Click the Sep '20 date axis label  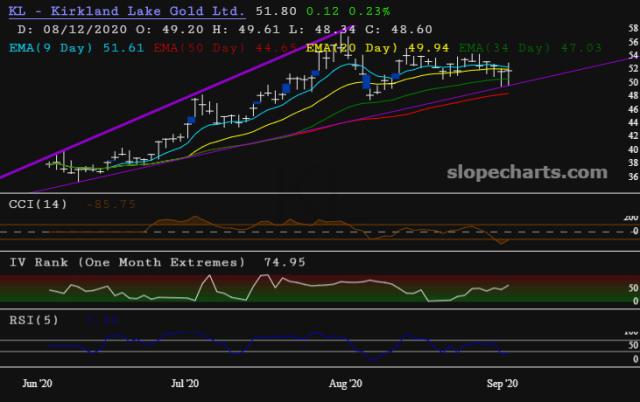500,383
